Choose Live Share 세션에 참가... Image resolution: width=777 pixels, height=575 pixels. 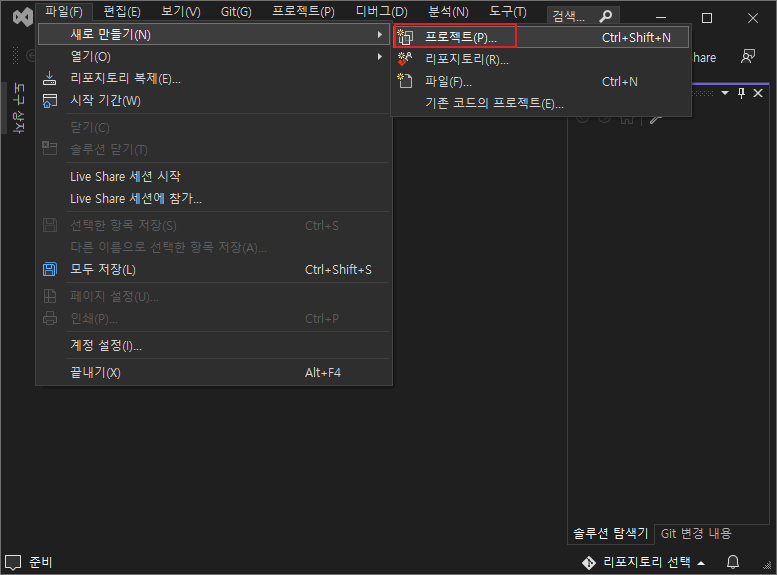pos(214,198)
